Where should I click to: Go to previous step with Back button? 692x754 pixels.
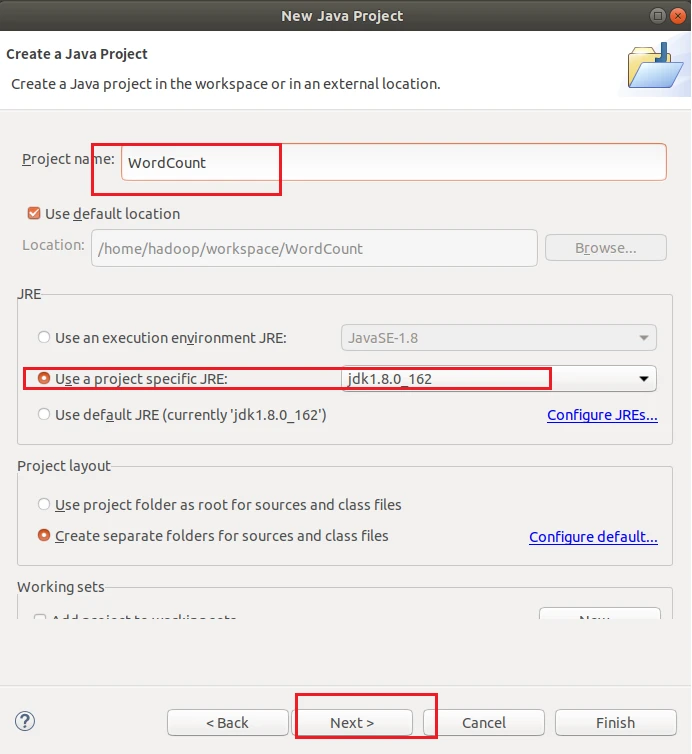228,722
